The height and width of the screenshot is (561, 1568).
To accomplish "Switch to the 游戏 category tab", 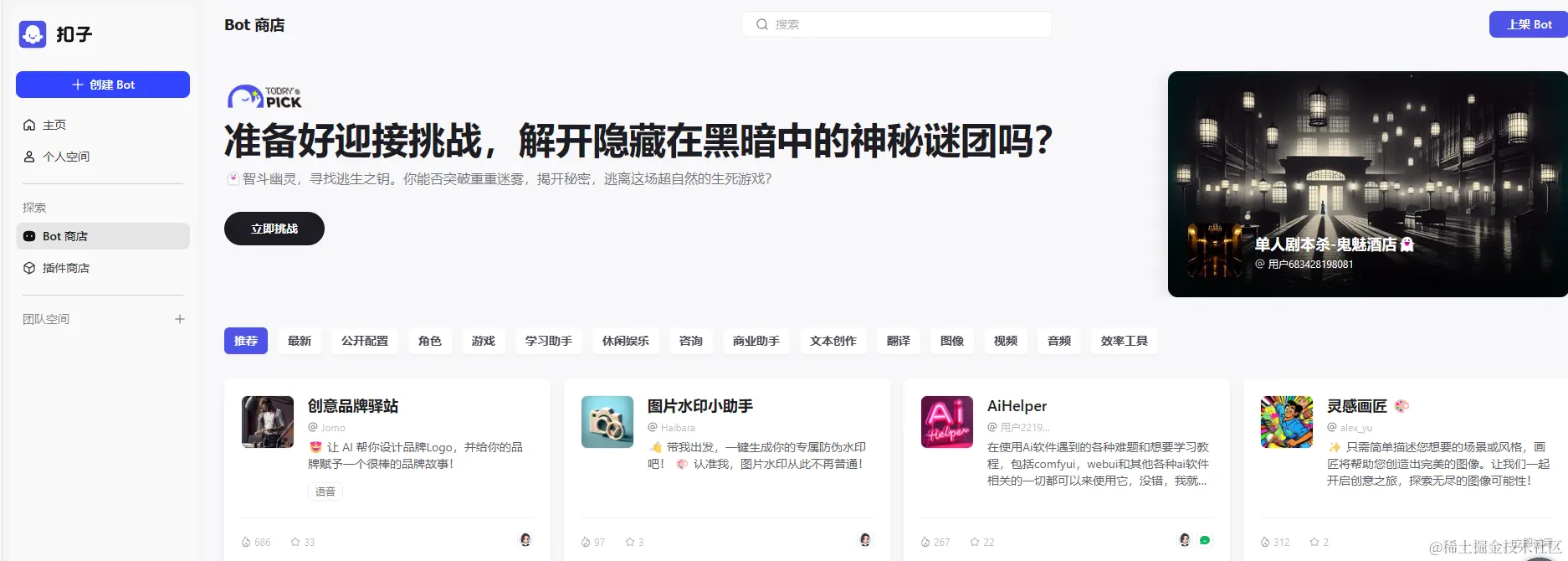I will tap(484, 341).
